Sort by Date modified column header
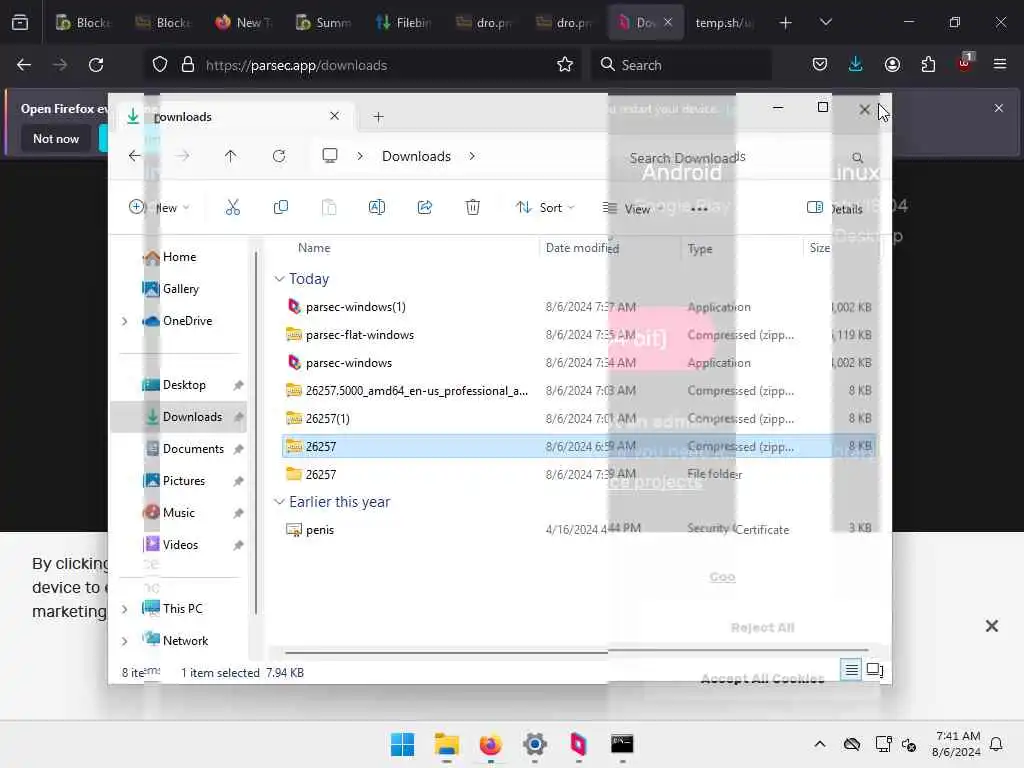The image size is (1024, 768). point(582,248)
